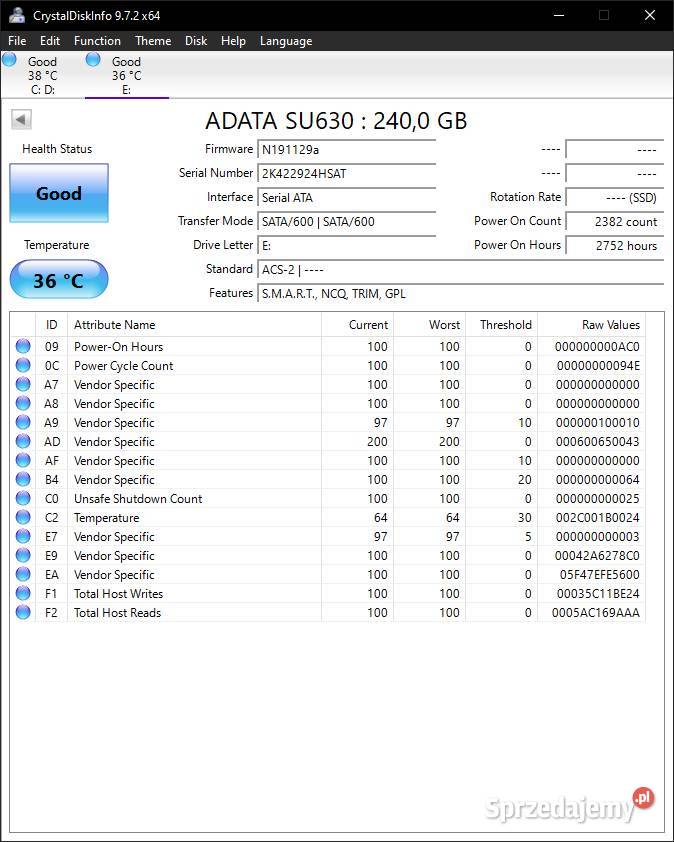Click the Raw Values column header
674x842 pixels.
(x=591, y=325)
